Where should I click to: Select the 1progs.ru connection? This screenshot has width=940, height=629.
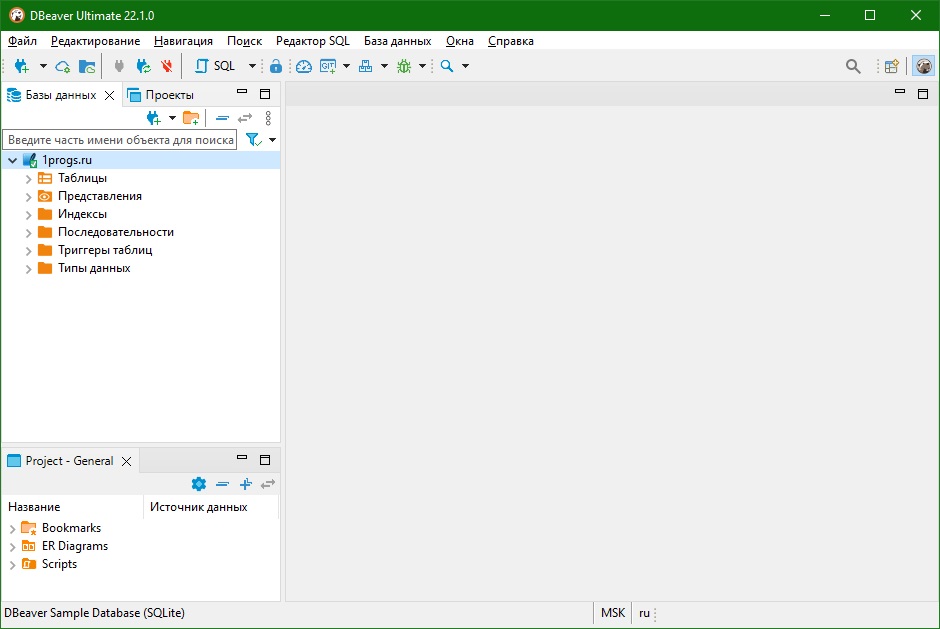tap(67, 160)
